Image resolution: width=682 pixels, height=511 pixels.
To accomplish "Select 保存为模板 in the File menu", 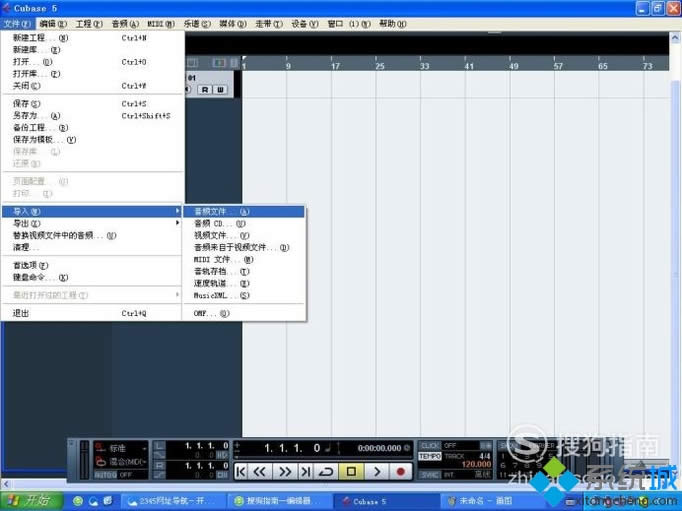I will (x=91, y=140).
